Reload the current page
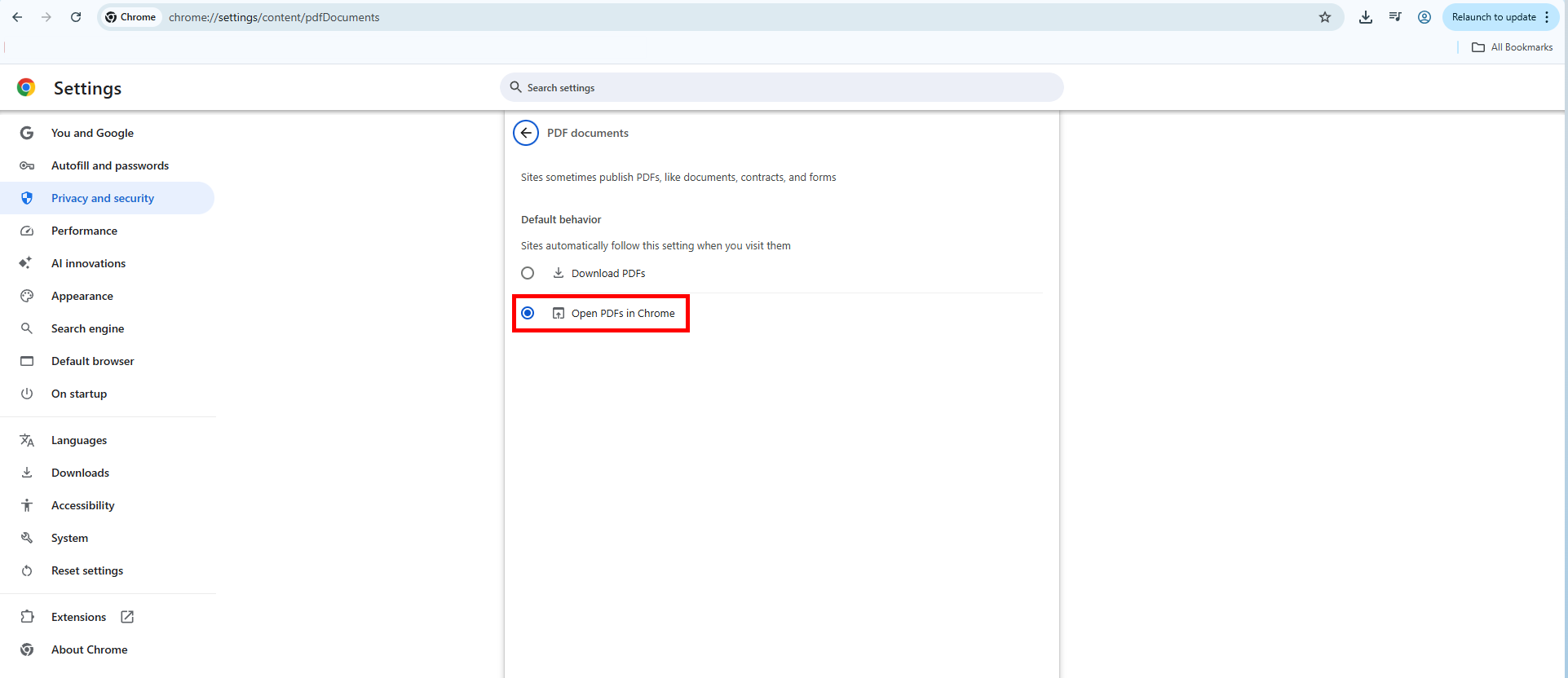 (76, 17)
